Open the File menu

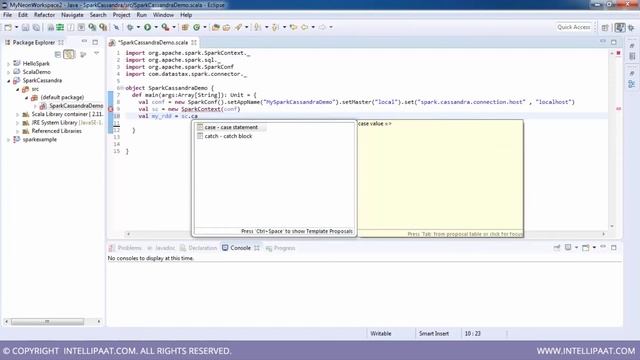(7, 15)
